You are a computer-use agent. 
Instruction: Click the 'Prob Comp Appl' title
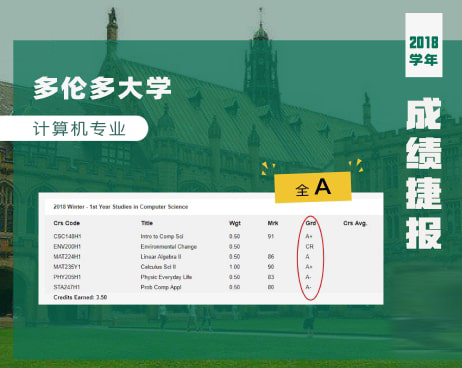(161, 287)
